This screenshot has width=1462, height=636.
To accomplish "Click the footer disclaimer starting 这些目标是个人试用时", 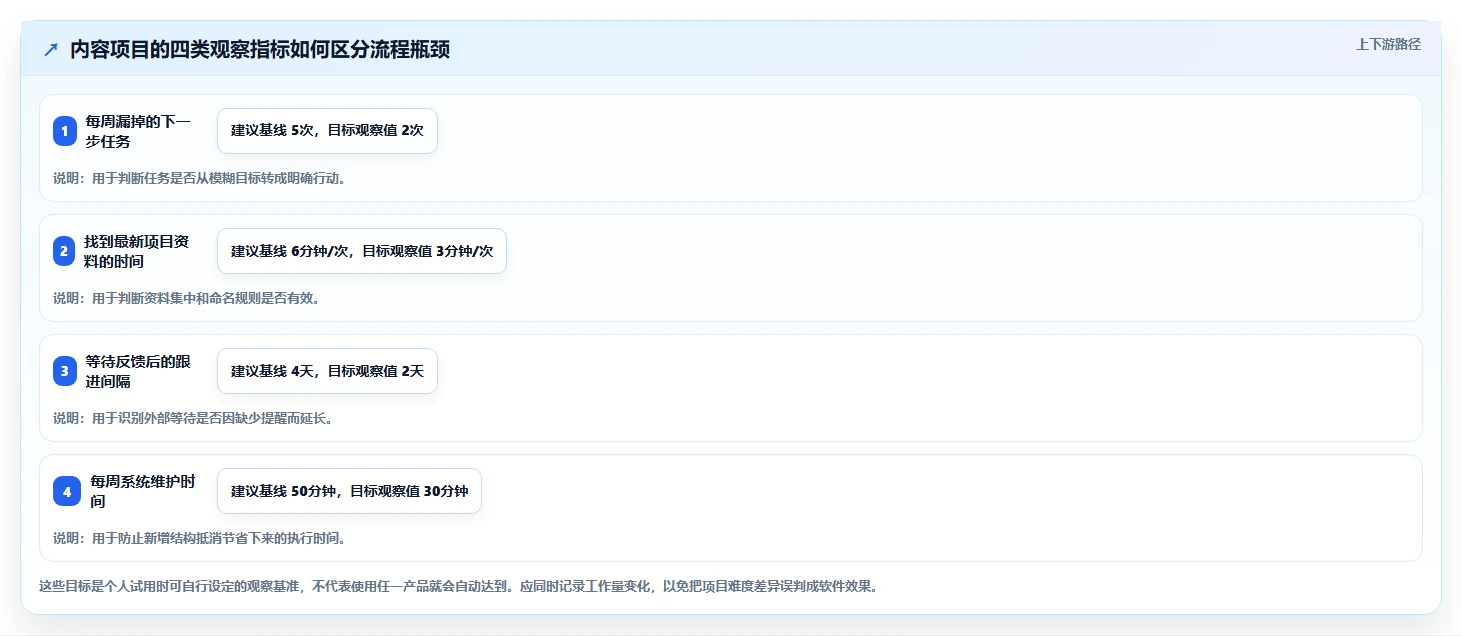I will [x=458, y=586].
